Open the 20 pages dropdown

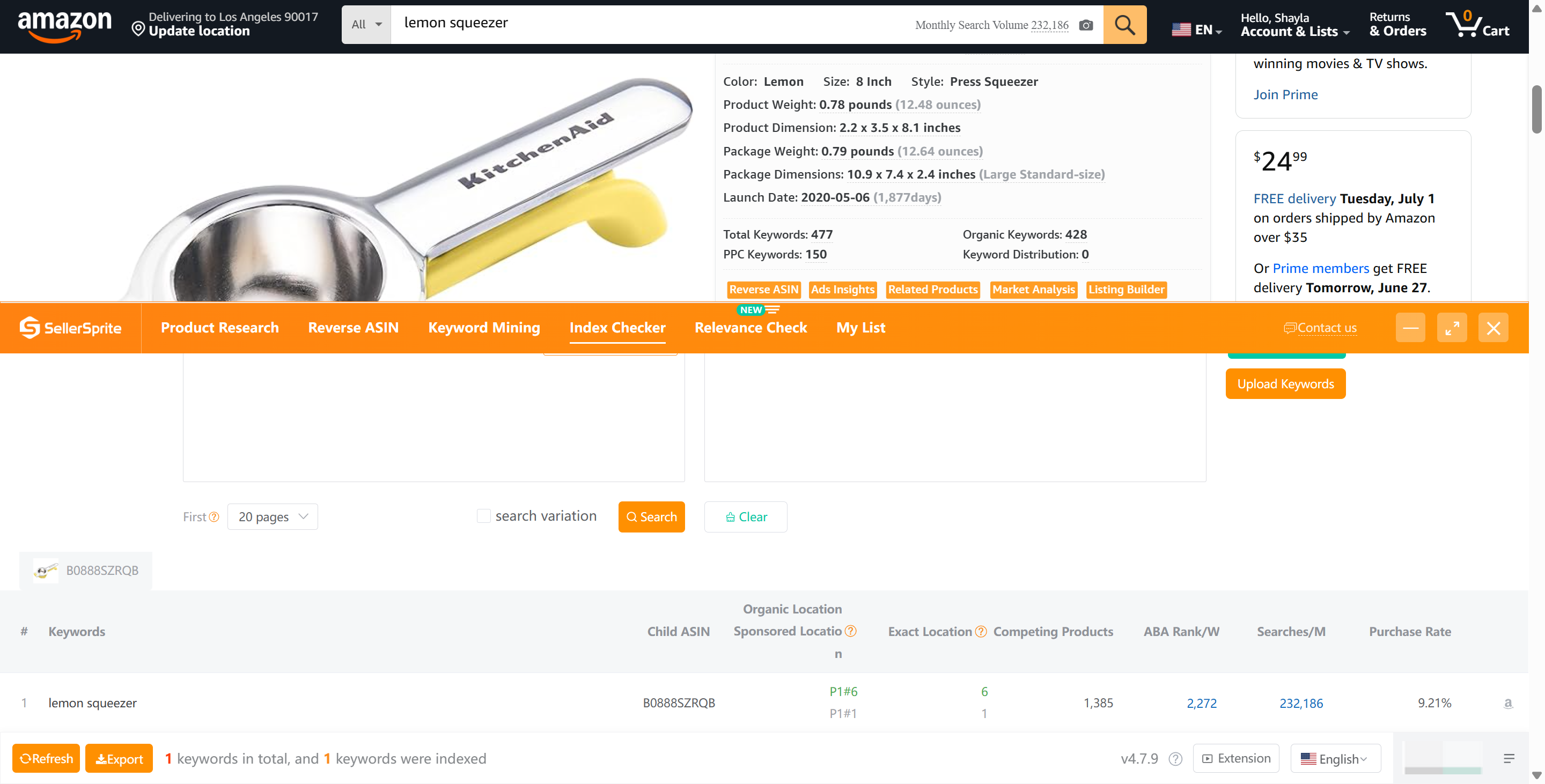coord(273,516)
